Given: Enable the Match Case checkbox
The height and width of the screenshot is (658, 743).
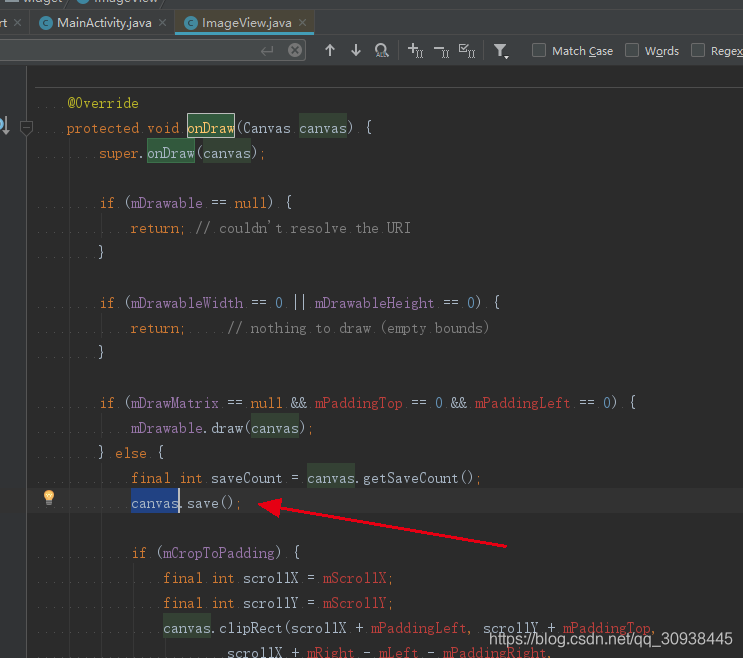Looking at the screenshot, I should [539, 50].
